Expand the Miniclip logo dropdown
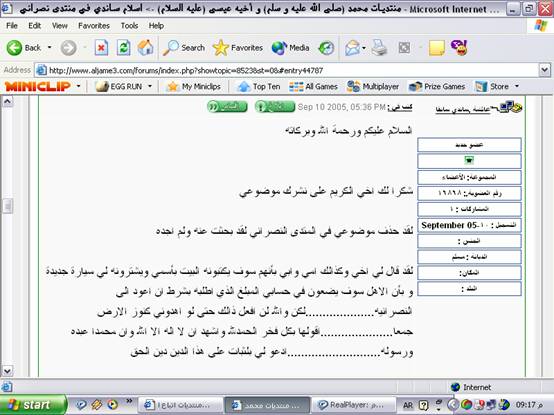 pos(78,86)
